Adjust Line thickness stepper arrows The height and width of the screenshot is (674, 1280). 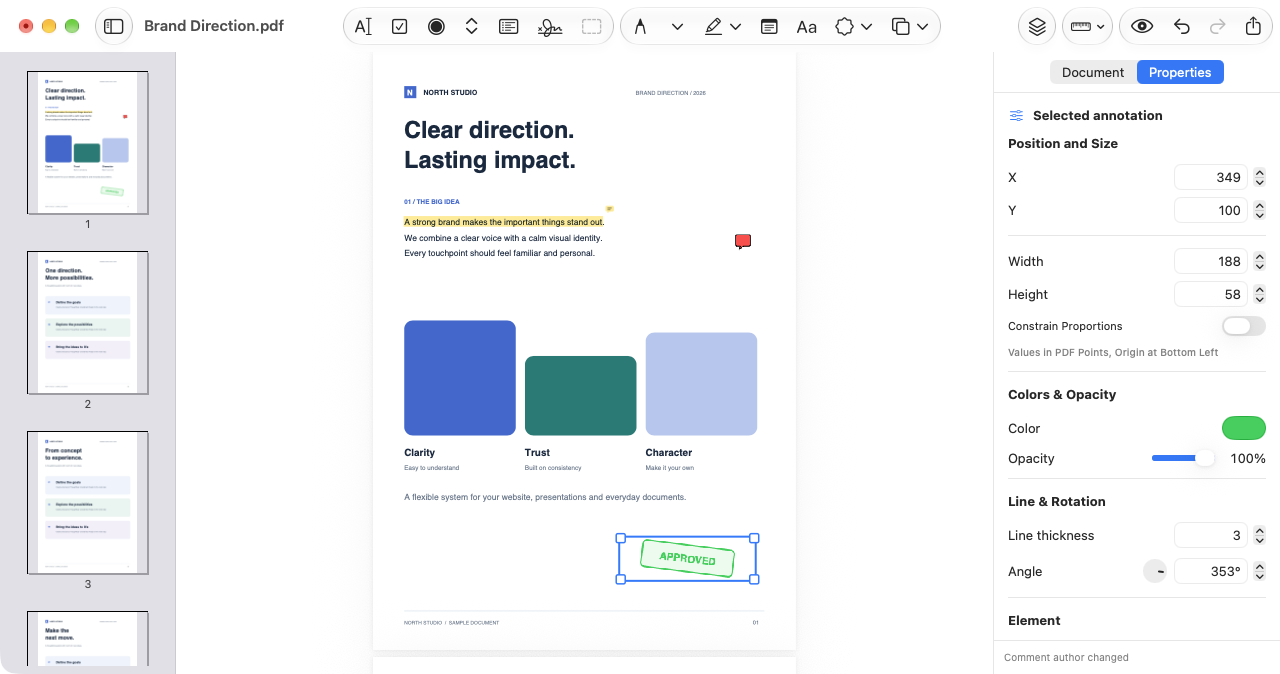point(1259,535)
